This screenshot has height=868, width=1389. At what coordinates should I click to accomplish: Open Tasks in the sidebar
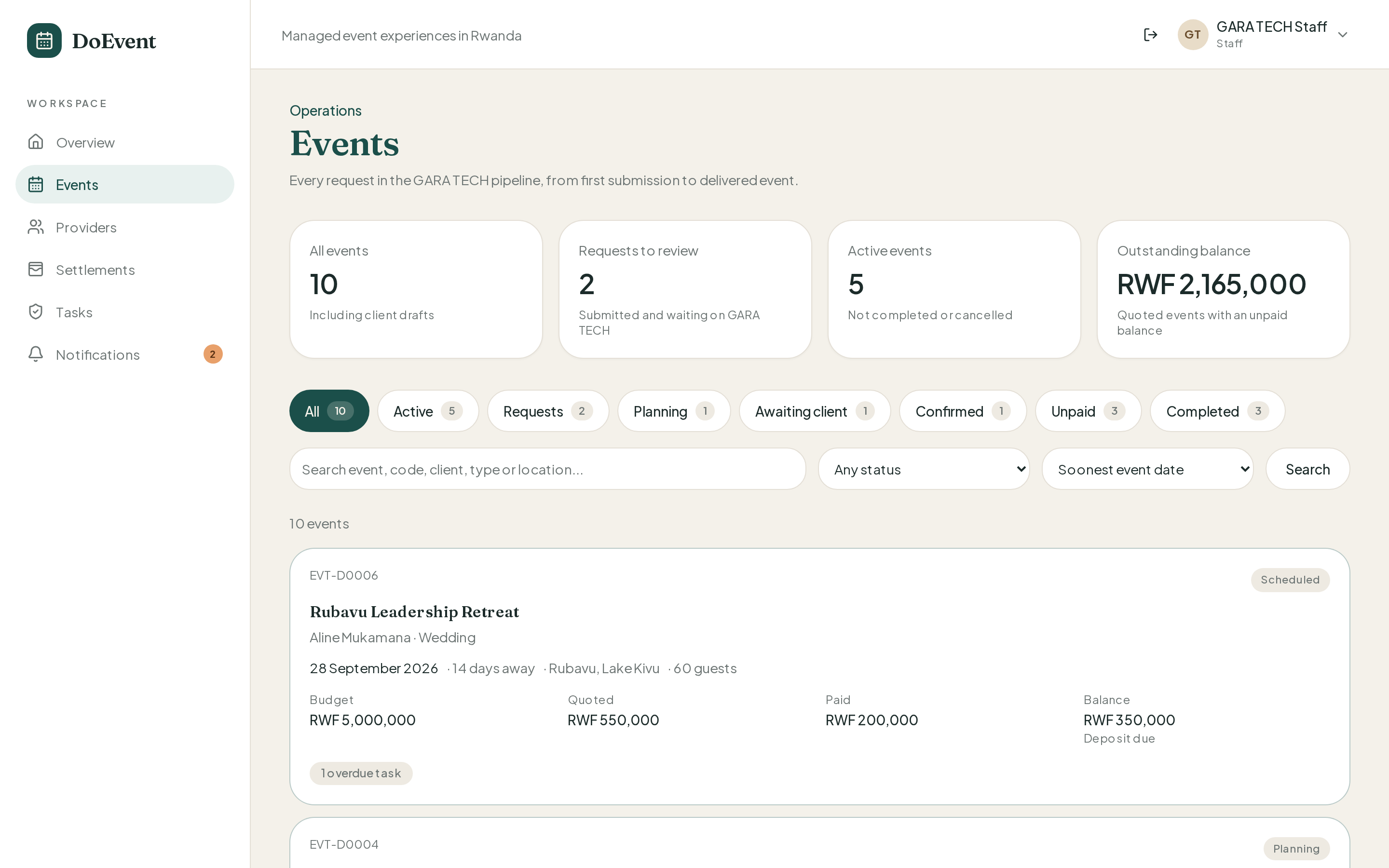124,312
